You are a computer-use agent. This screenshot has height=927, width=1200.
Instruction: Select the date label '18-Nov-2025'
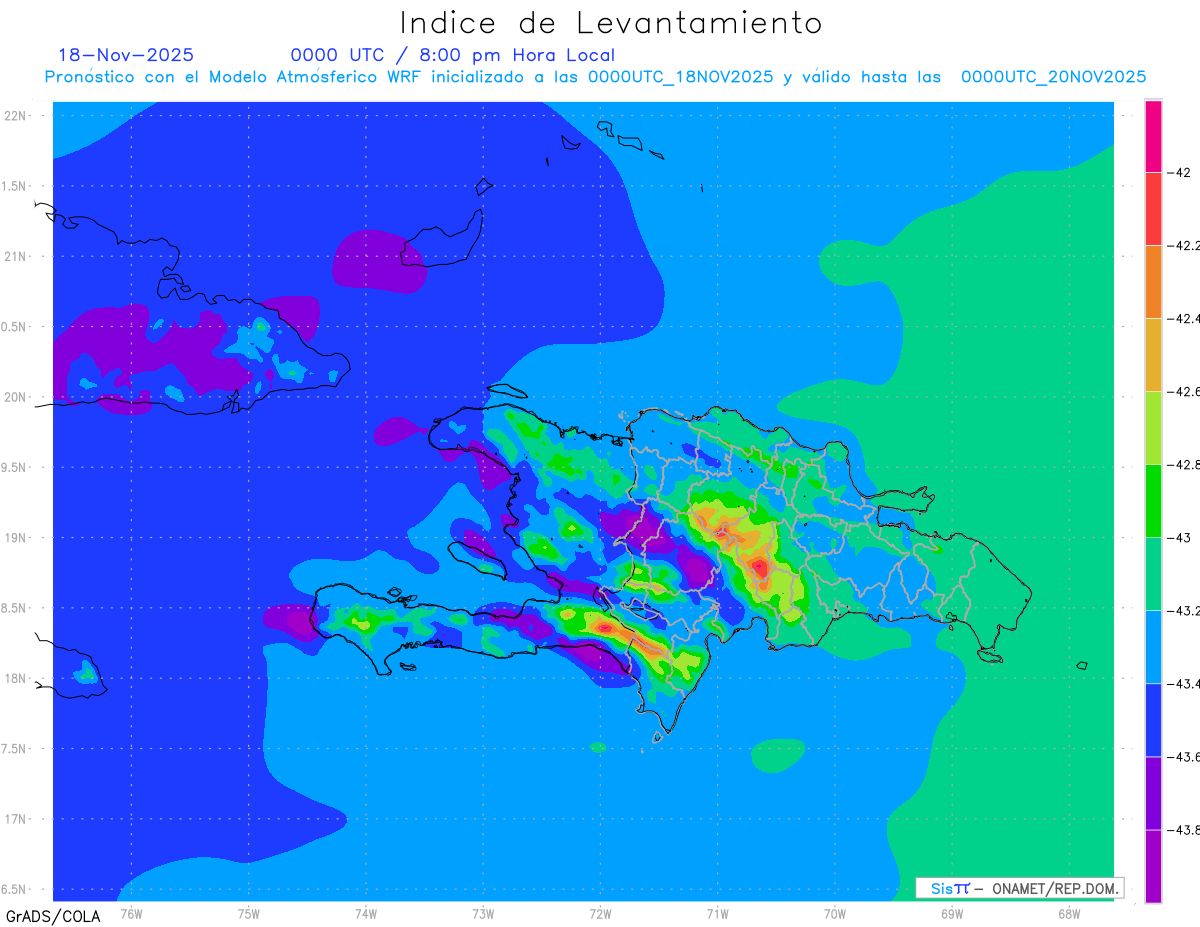point(126,55)
